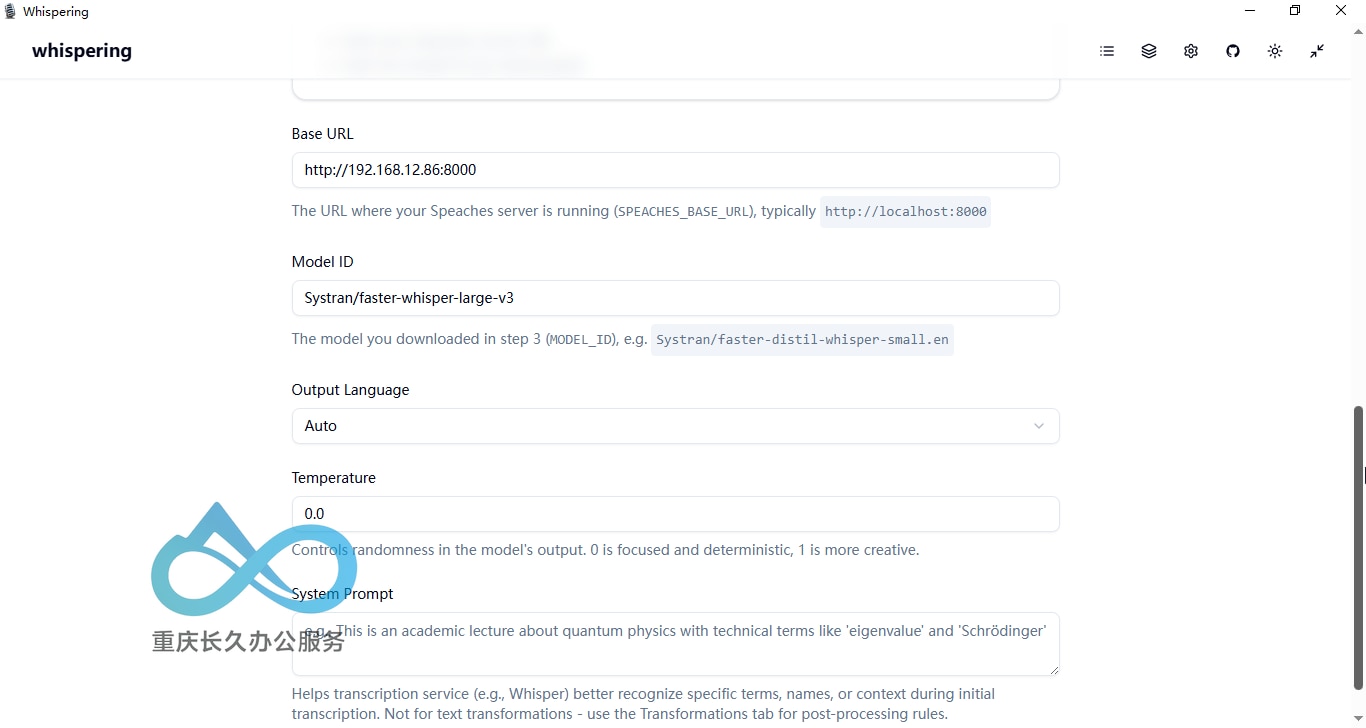The width and height of the screenshot is (1366, 728).
Task: Click the System Prompt resize handle corner
Action: (x=1053, y=669)
